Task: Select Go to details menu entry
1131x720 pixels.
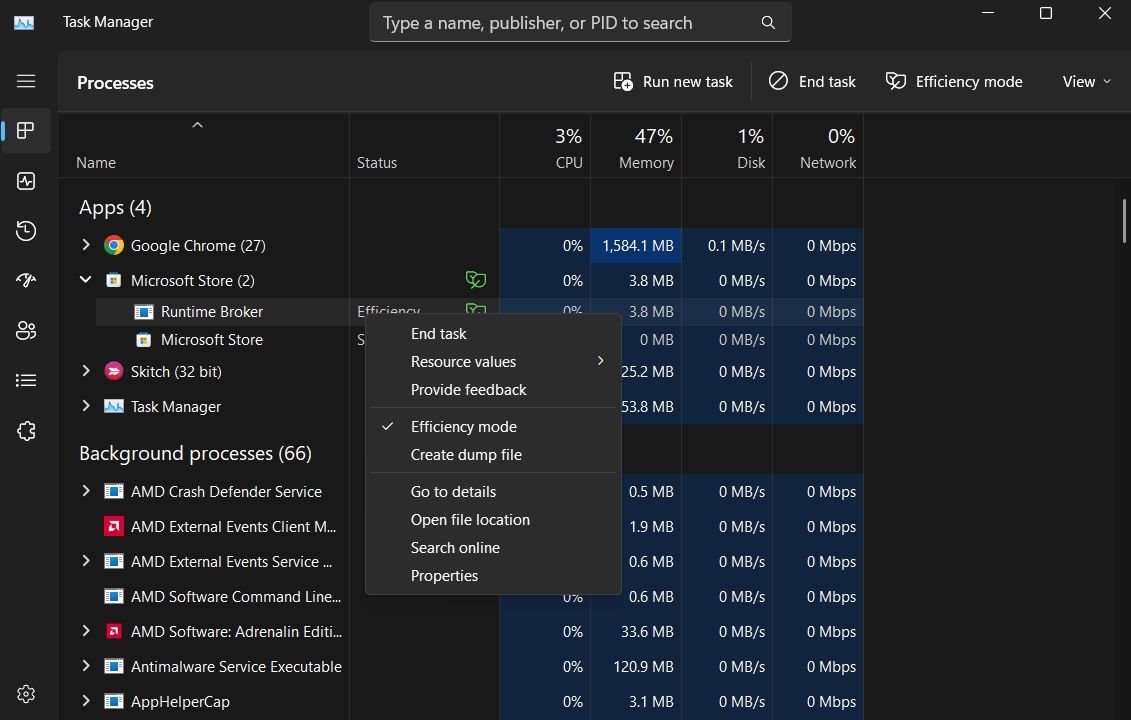Action: [453, 492]
